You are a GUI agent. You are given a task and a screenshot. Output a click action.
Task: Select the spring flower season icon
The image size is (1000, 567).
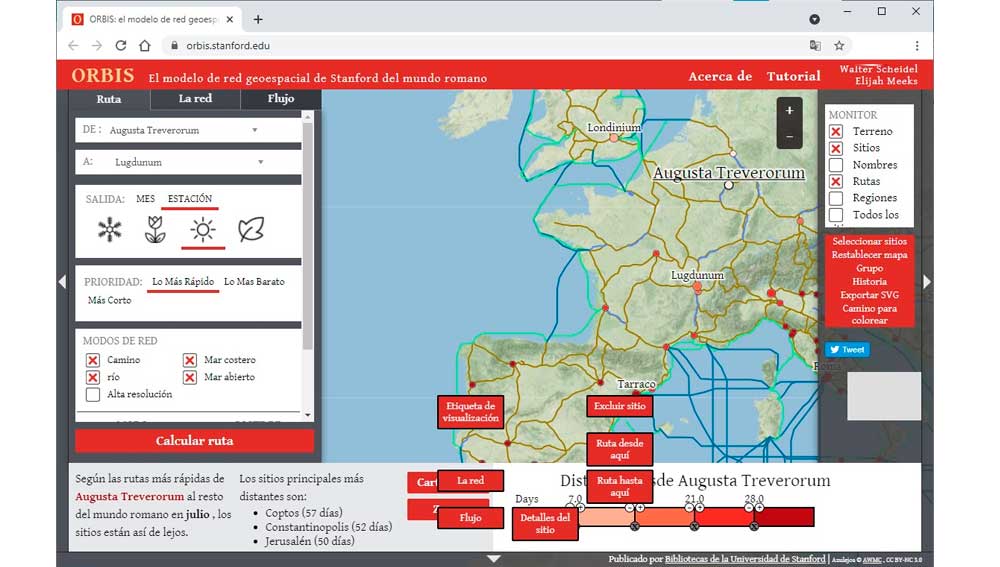155,230
